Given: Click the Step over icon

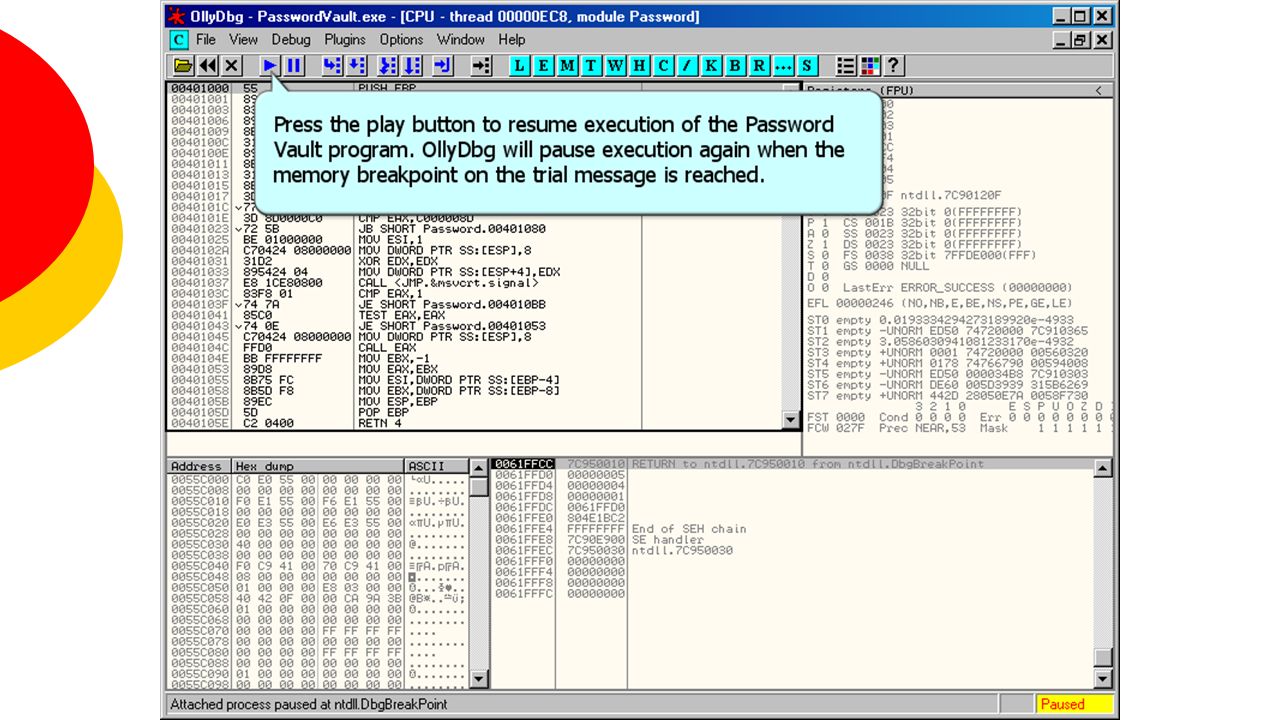Looking at the screenshot, I should point(356,66).
